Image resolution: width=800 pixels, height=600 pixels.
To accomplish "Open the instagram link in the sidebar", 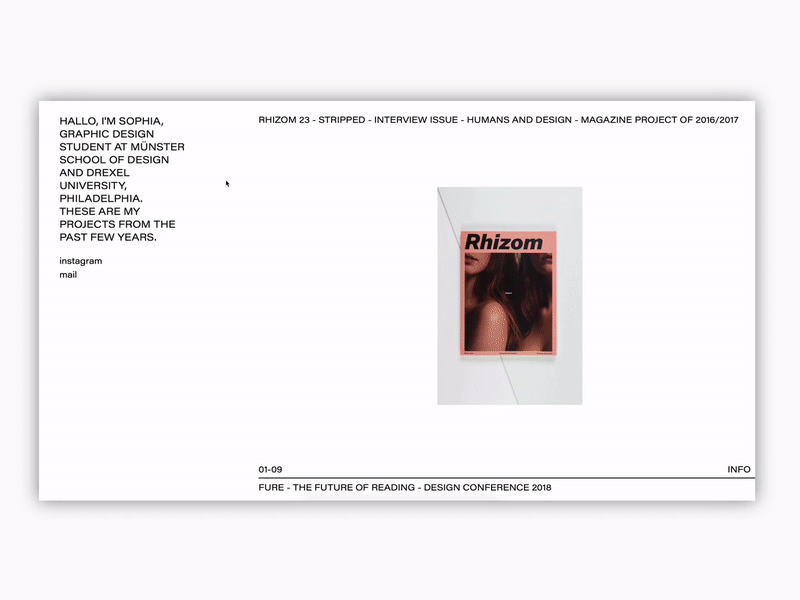I will pyautogui.click(x=80, y=261).
